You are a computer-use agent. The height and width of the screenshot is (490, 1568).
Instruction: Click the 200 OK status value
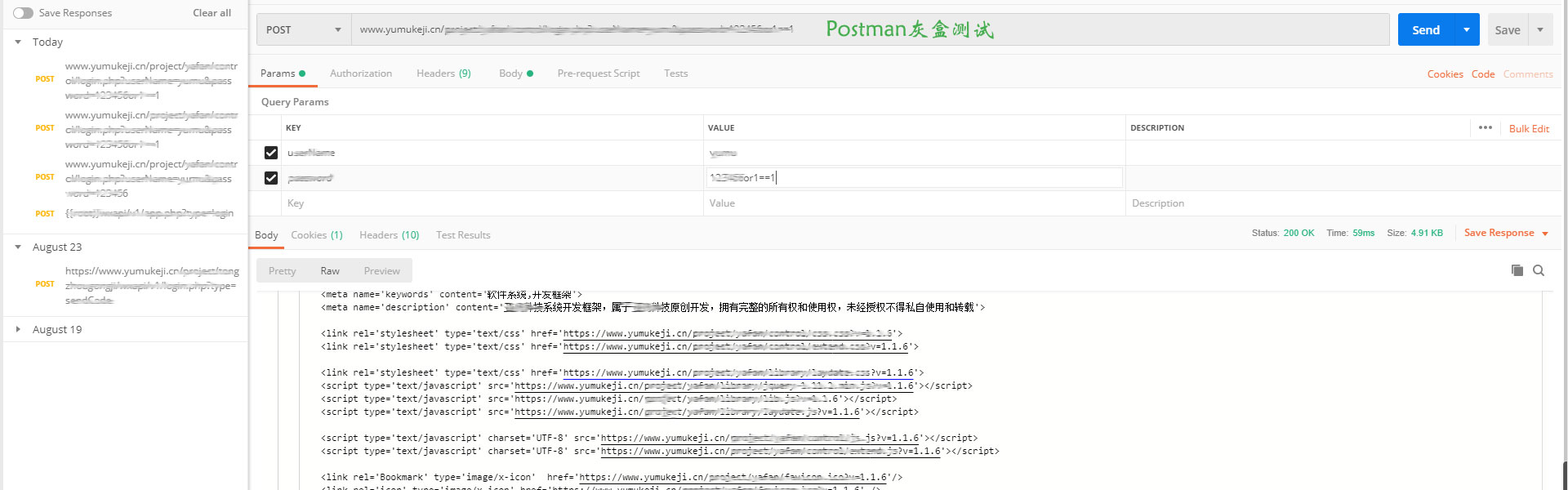pyautogui.click(x=1298, y=233)
